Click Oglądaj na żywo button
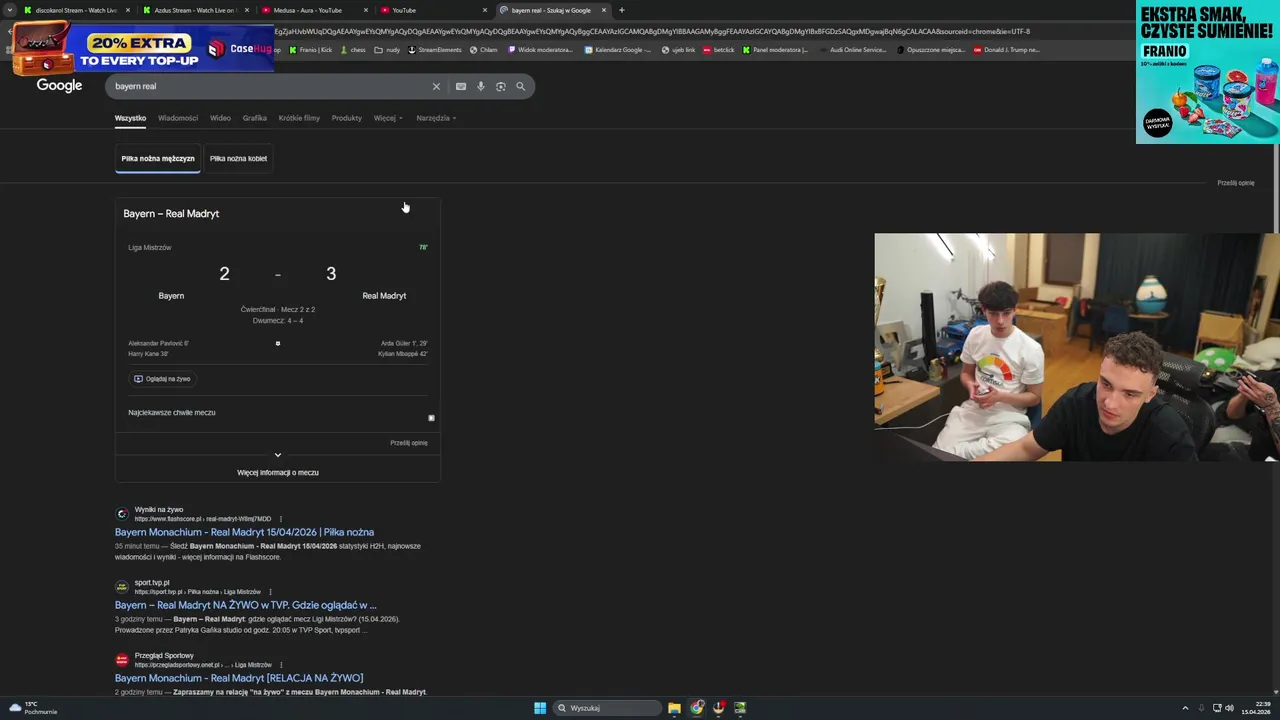 tap(162, 379)
